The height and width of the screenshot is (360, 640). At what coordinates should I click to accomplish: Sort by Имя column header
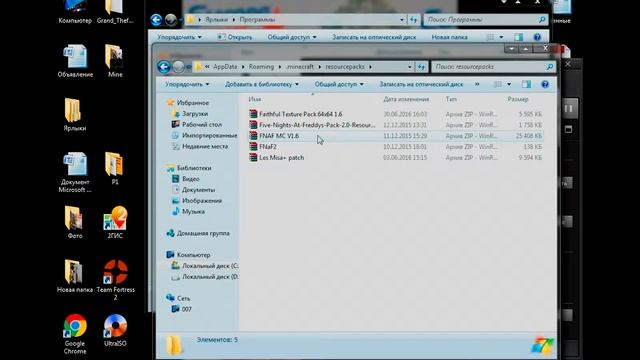point(255,99)
